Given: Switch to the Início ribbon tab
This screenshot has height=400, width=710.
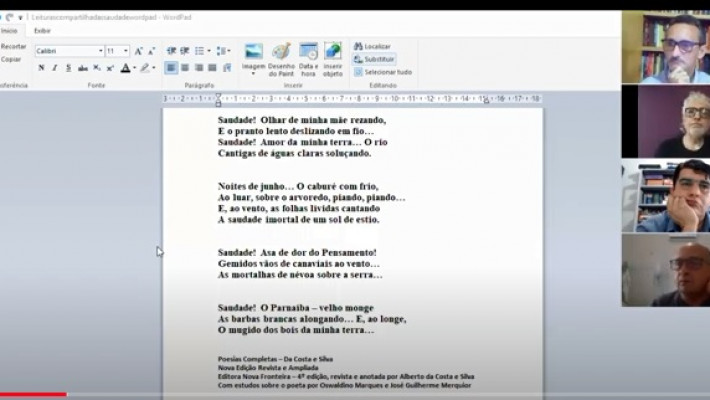Looking at the screenshot, I should 9,31.
